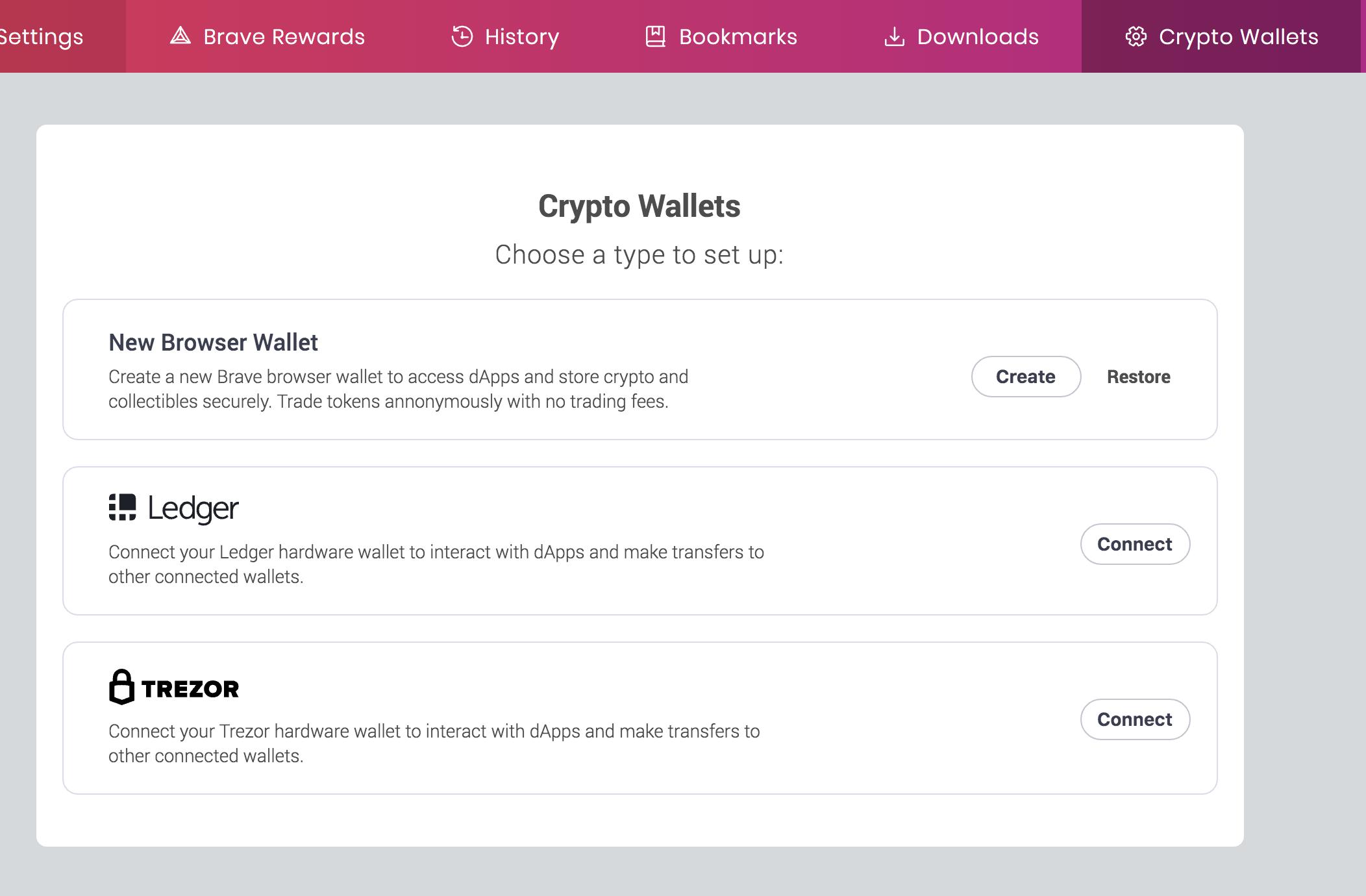
Task: Click the New Browser Wallet heading
Action: tap(213, 342)
